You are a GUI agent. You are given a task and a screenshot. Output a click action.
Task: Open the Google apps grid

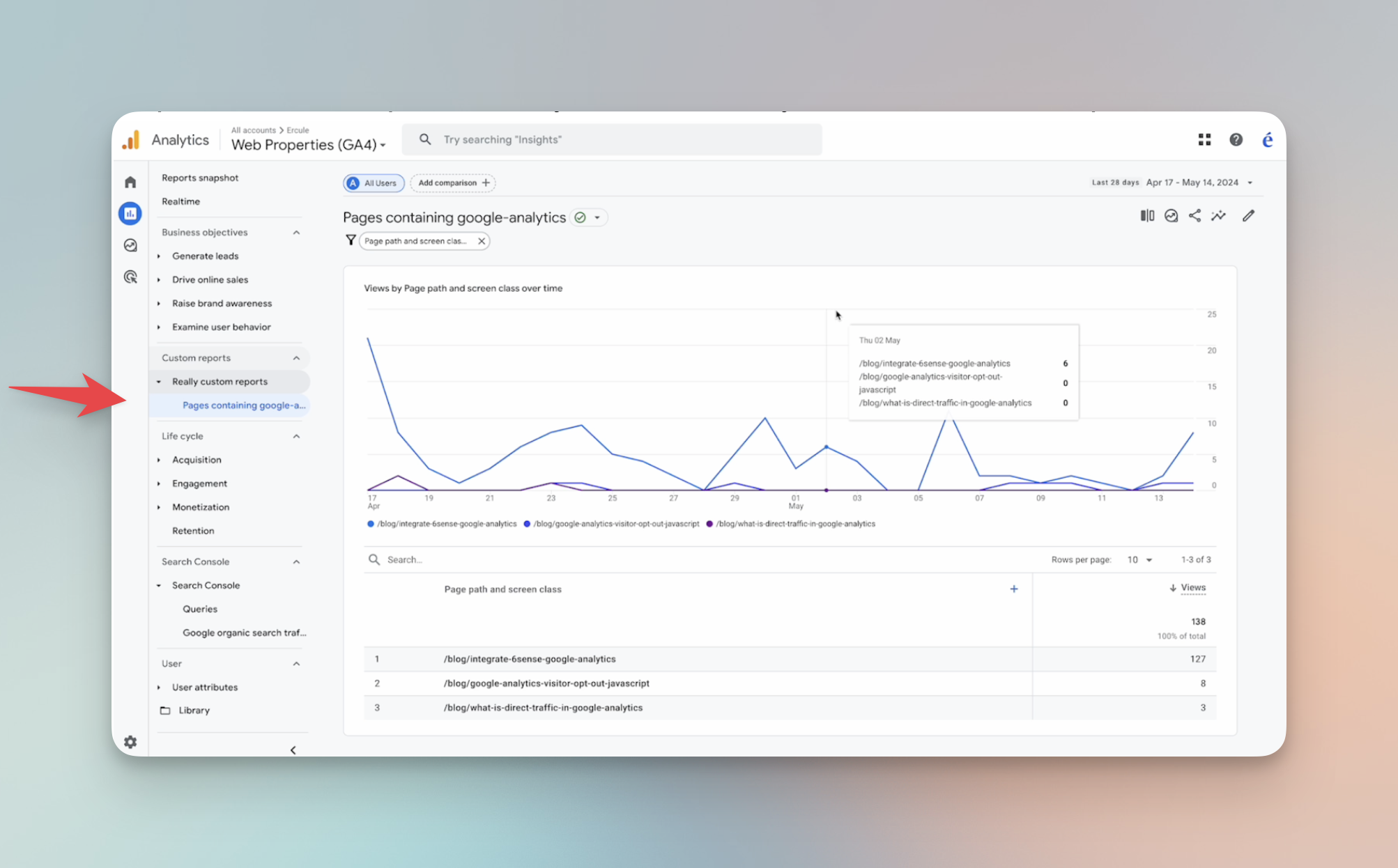[1204, 139]
